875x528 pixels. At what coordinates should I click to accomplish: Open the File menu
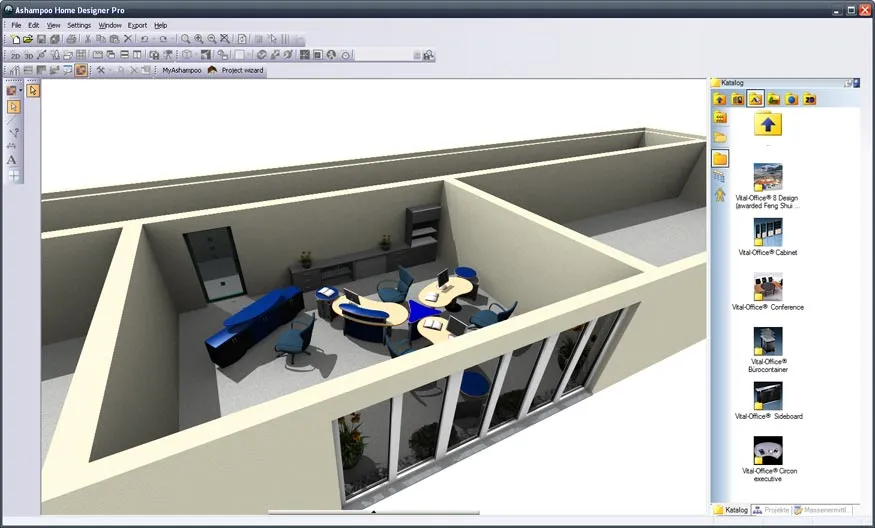point(16,25)
